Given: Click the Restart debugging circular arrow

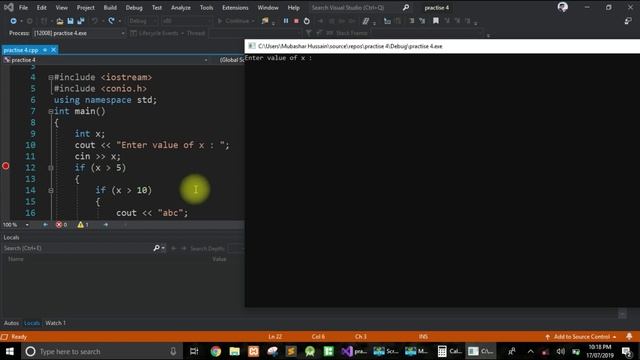Looking at the screenshot, I should 307,21.
